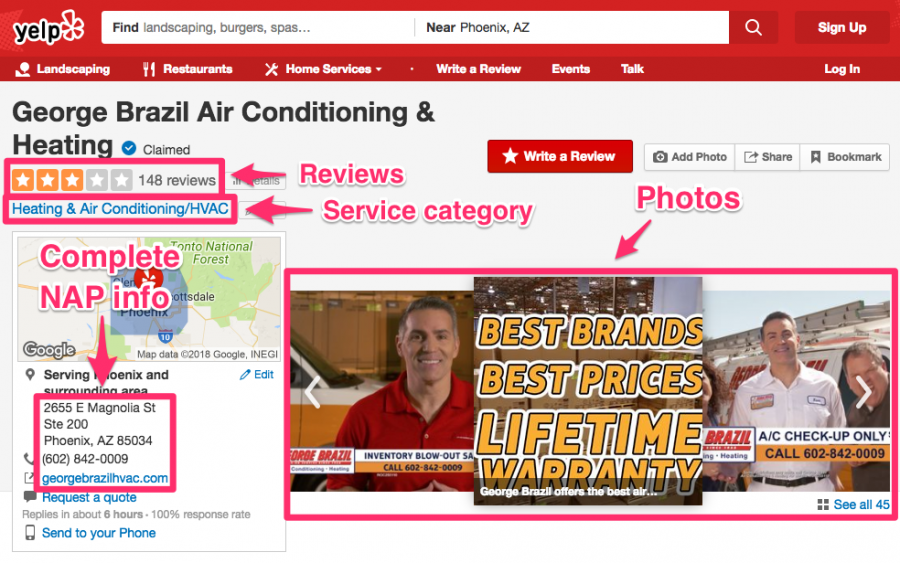Click the blue Claimed checkmark badge
This screenshot has width=900, height=563.
pos(129,149)
